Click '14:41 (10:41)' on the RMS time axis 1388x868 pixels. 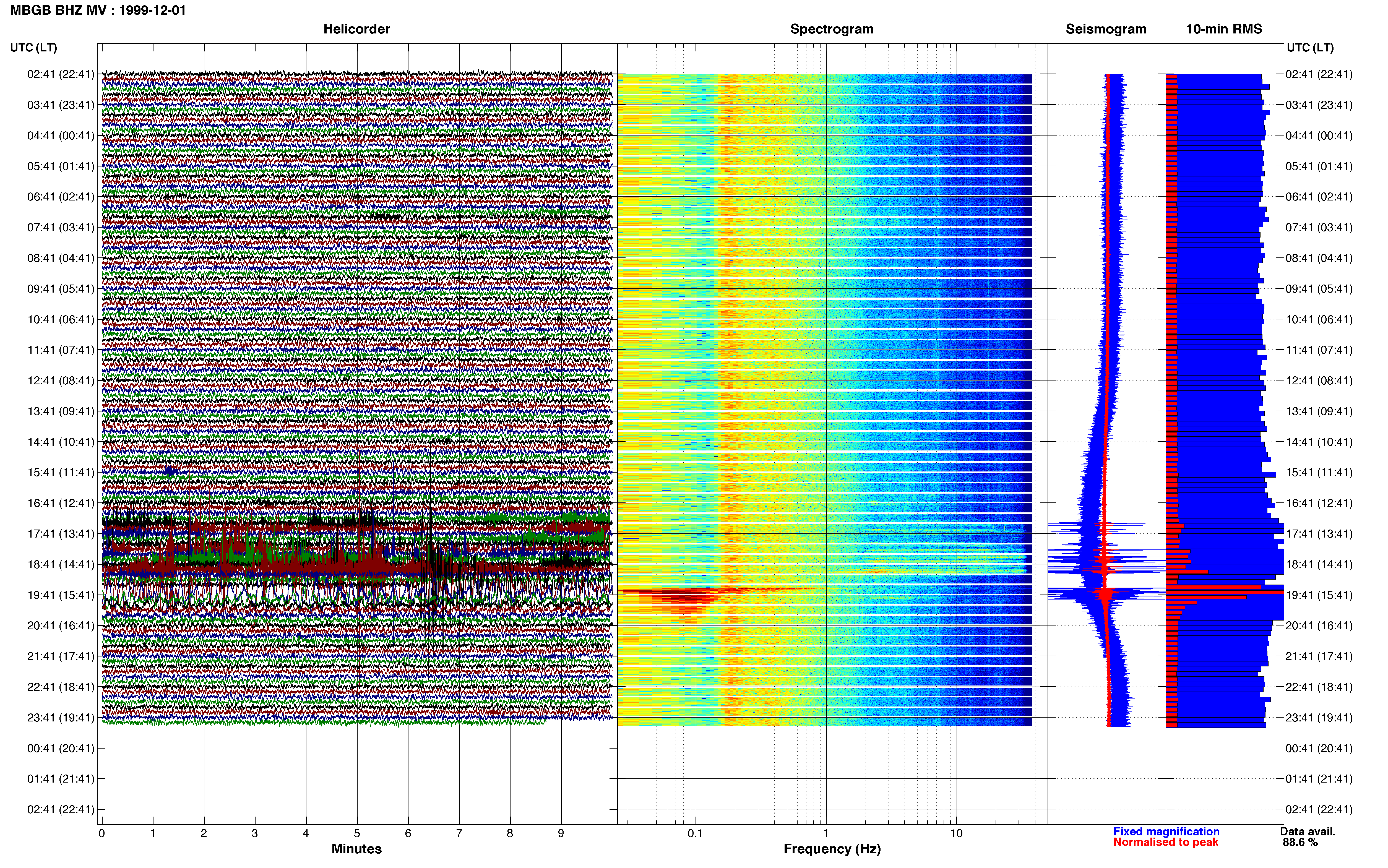pos(1319,442)
